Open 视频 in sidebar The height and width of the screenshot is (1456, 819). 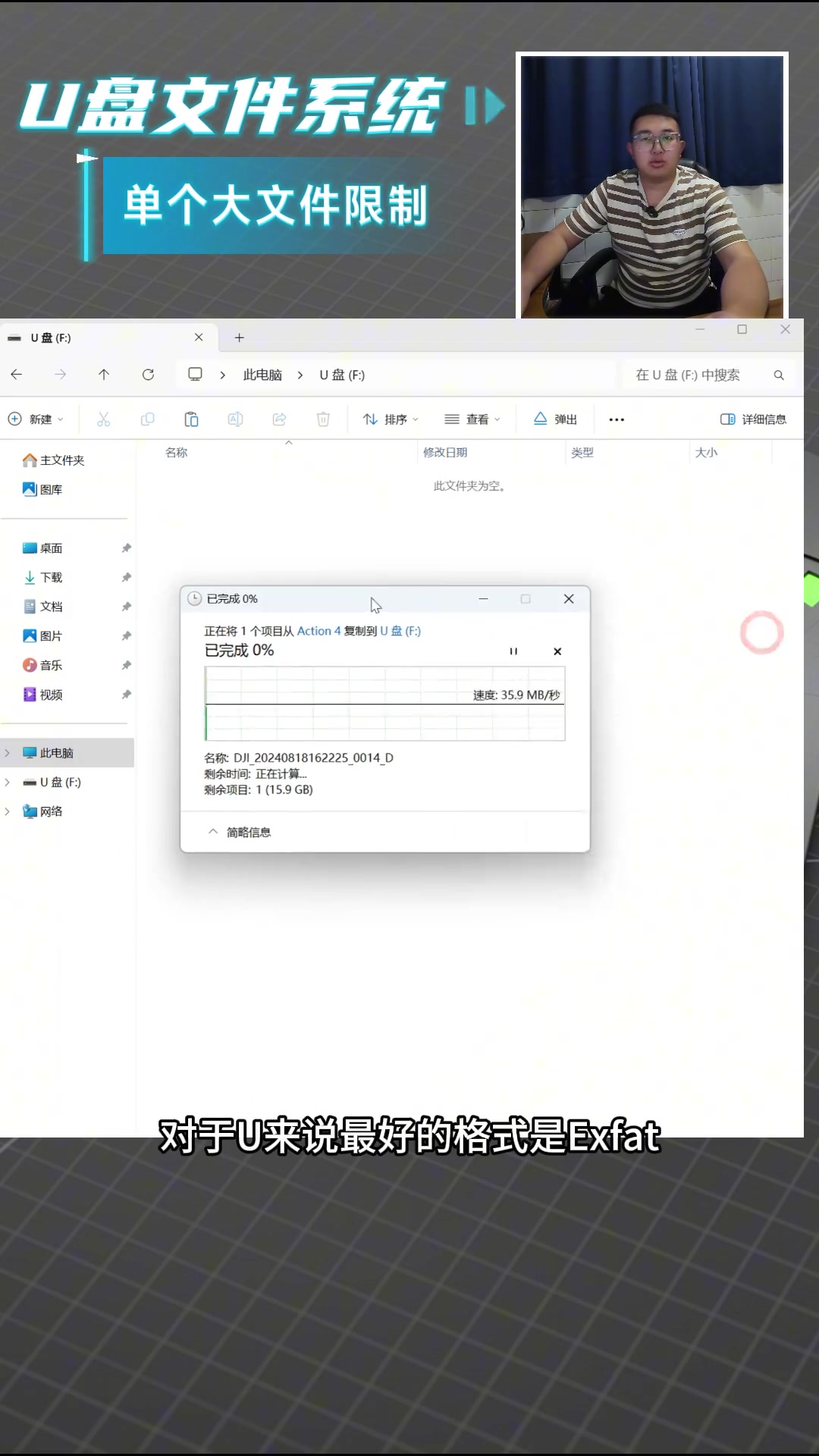click(x=42, y=695)
